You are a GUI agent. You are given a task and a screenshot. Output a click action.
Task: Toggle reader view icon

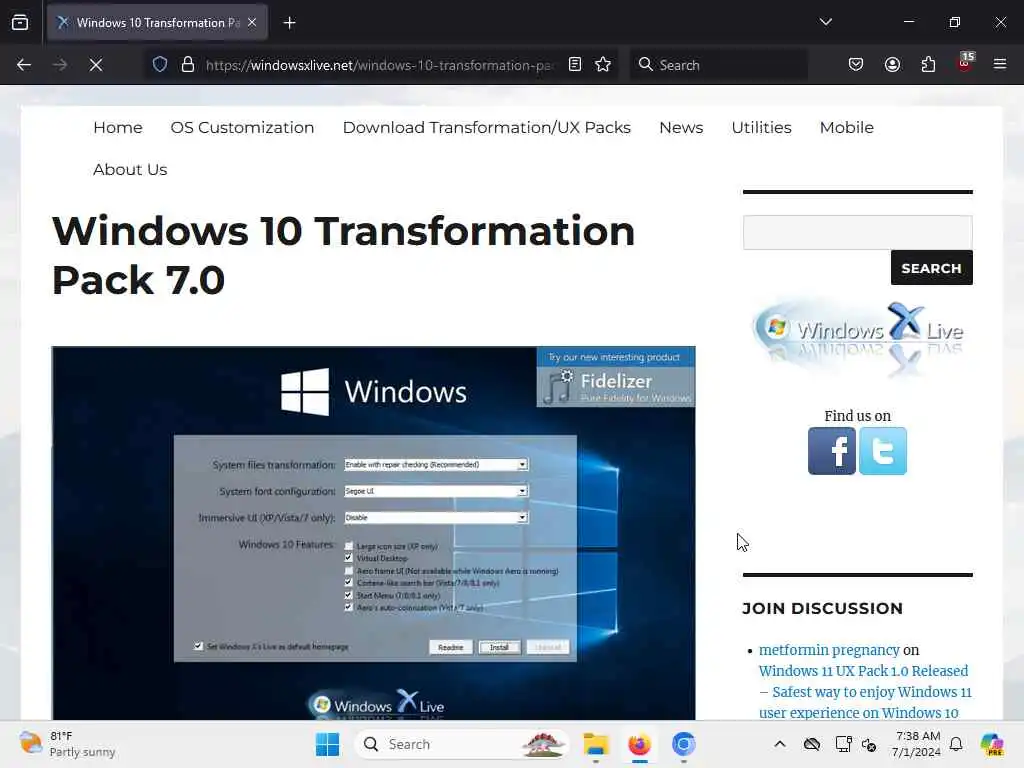click(x=575, y=65)
